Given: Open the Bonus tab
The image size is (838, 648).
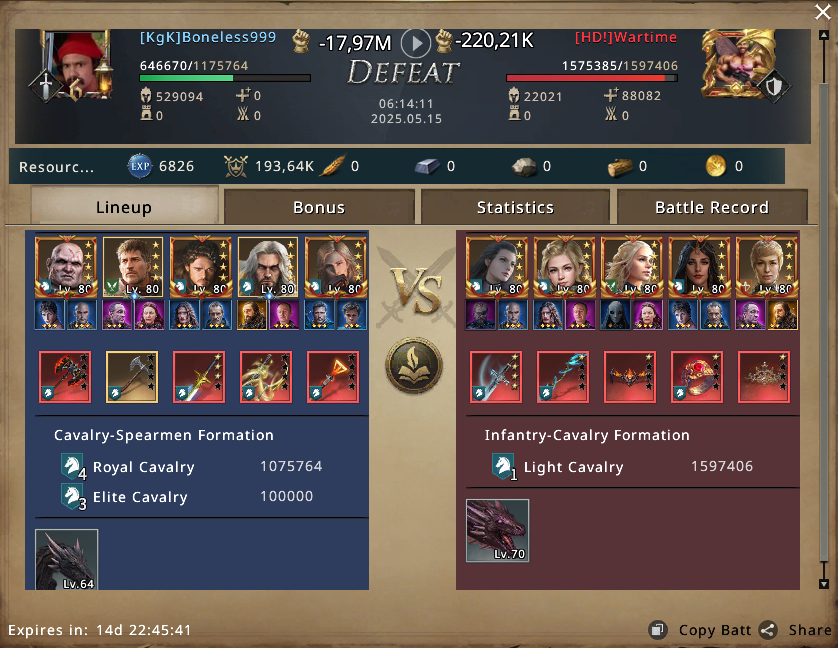Looking at the screenshot, I should pos(319,207).
